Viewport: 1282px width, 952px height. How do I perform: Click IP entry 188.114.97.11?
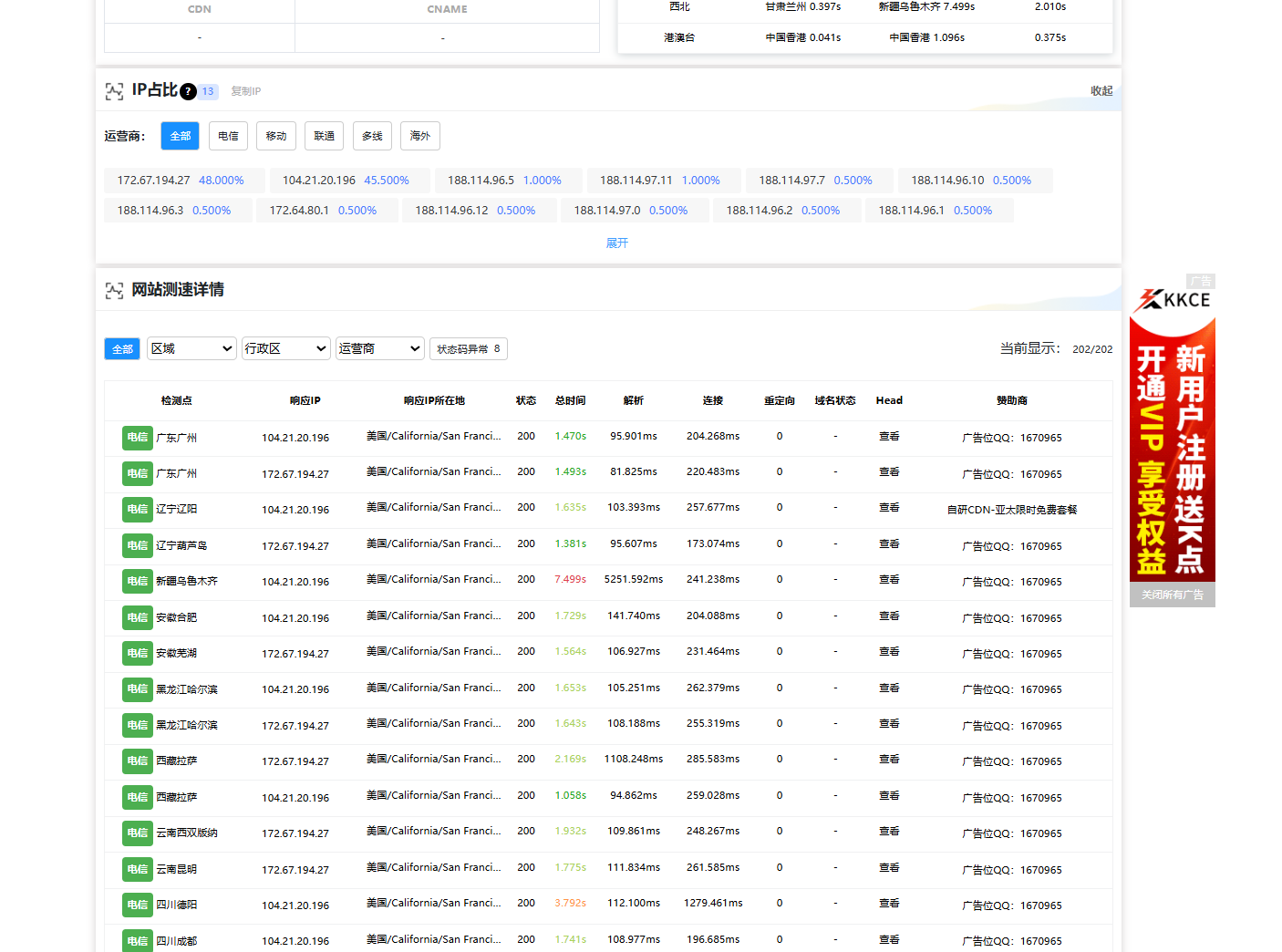pyautogui.click(x=663, y=181)
